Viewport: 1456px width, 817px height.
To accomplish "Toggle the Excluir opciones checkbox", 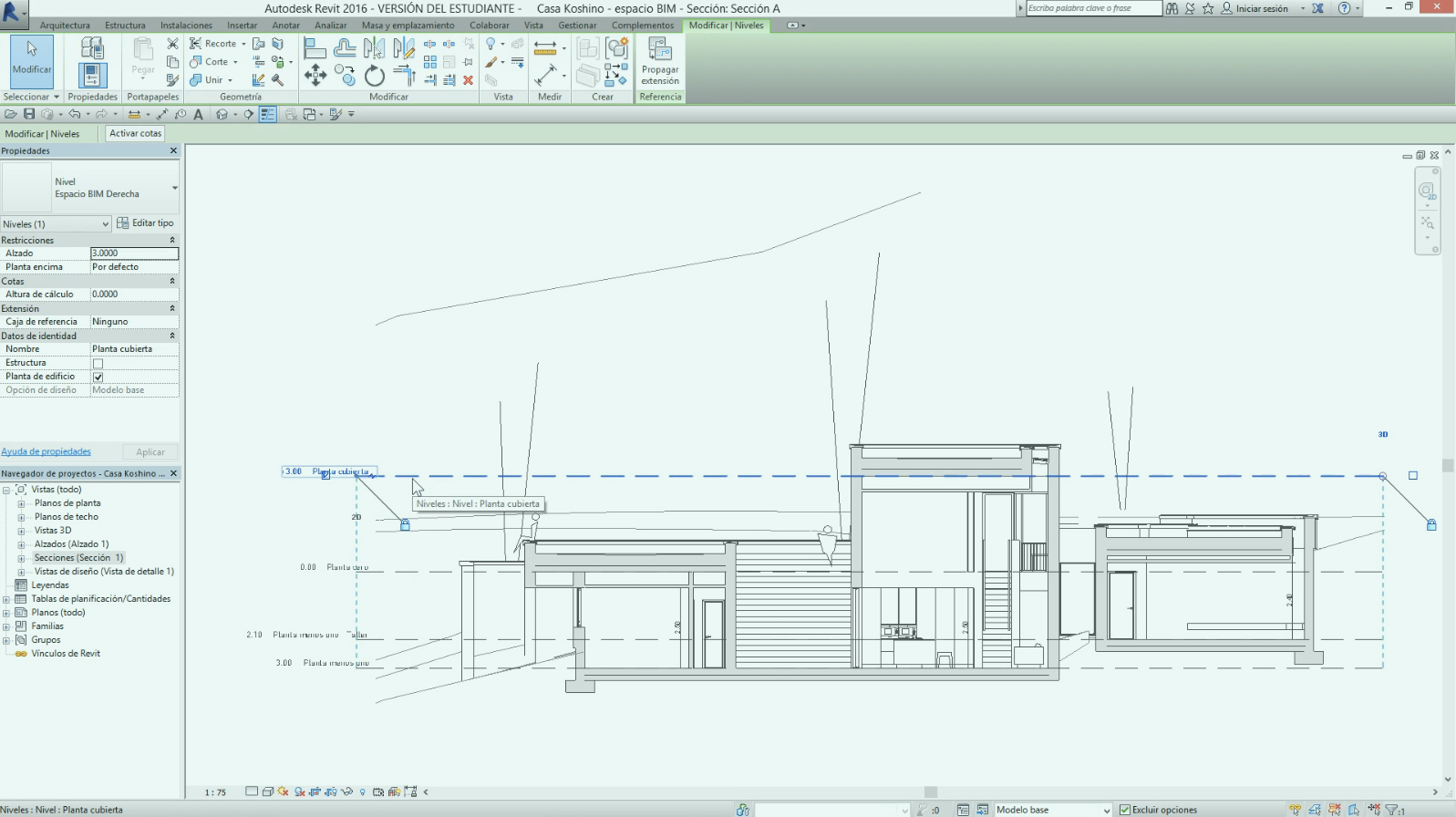I will click(x=1125, y=810).
